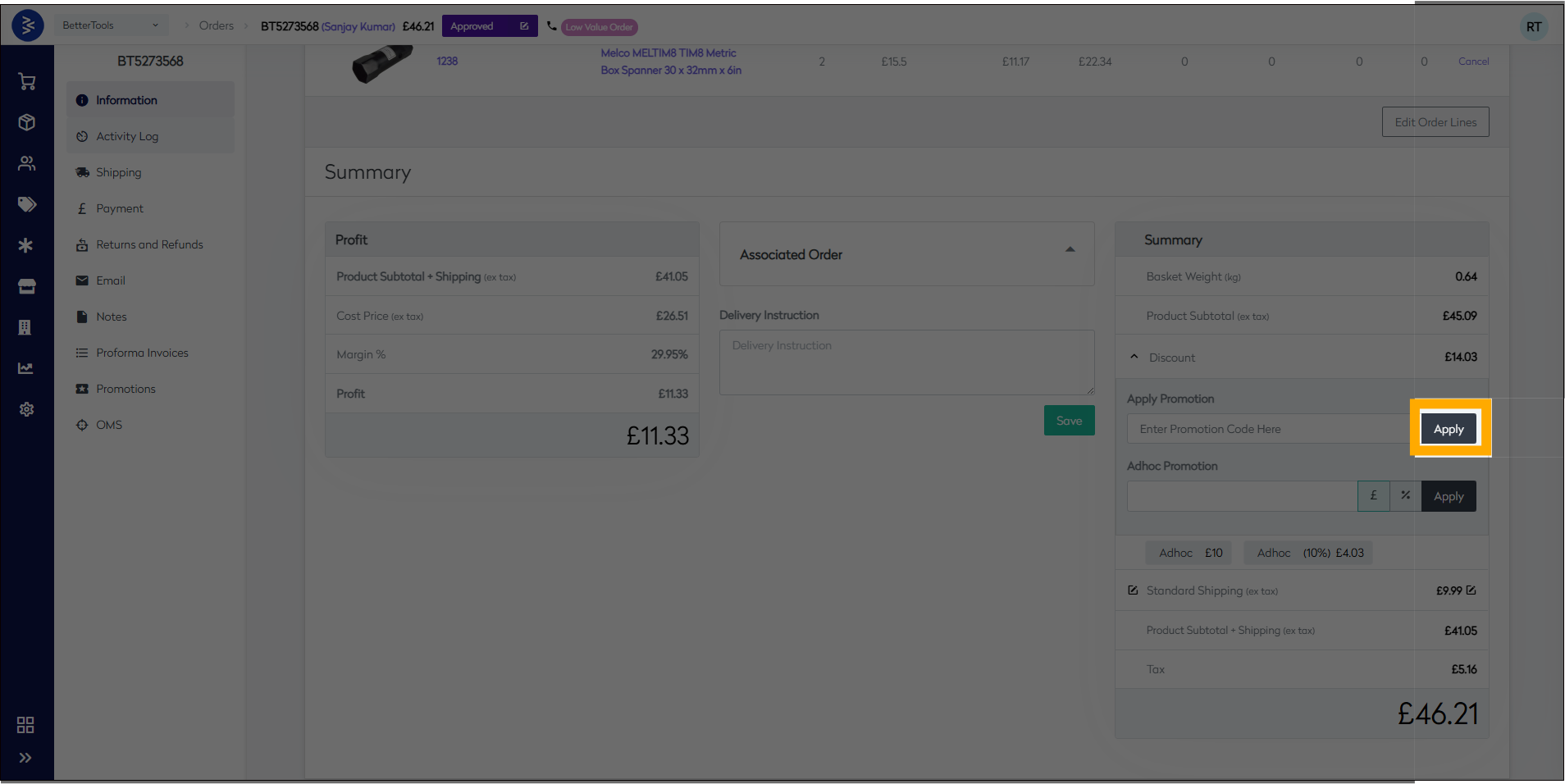The width and height of the screenshot is (1565, 784).
Task: Go to Returns and Refunds section
Action: point(149,244)
